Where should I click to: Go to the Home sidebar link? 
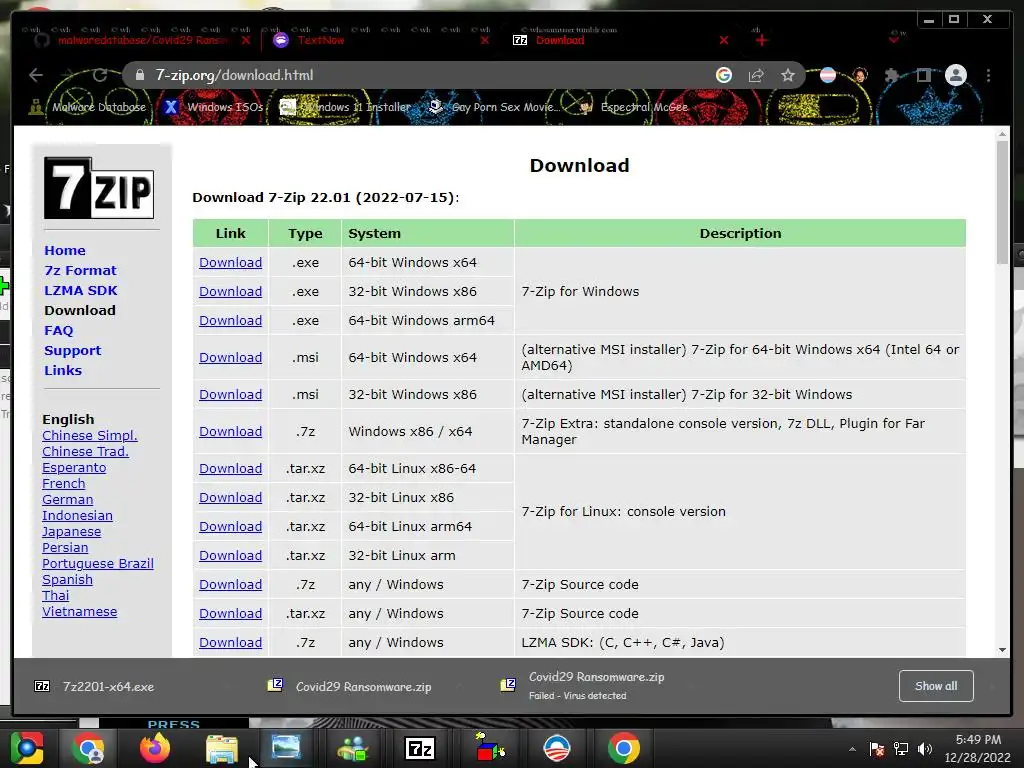point(65,250)
